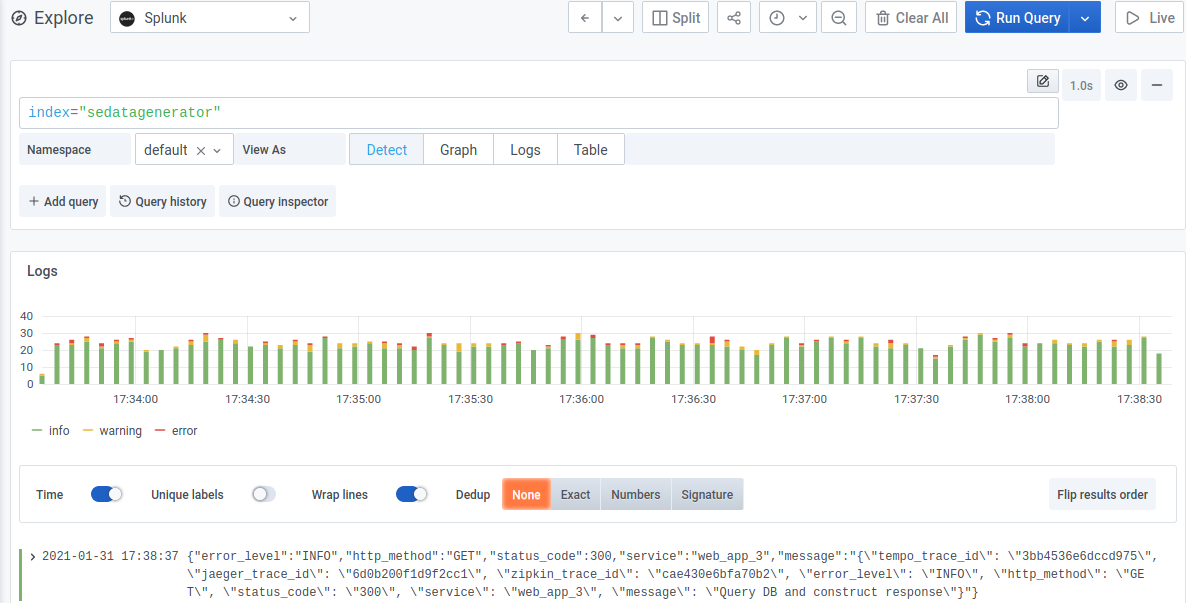Edit the query with the pencil icon
This screenshot has width=1186, height=603.
click(1042, 81)
